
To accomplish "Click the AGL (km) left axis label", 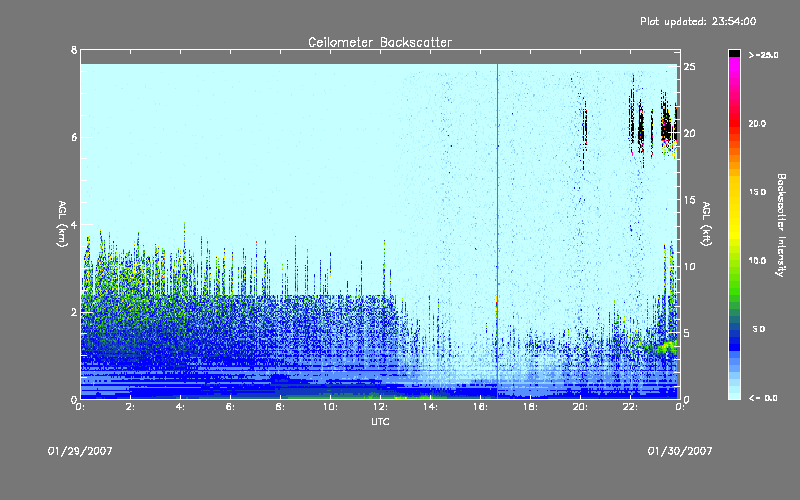I will [x=62, y=223].
